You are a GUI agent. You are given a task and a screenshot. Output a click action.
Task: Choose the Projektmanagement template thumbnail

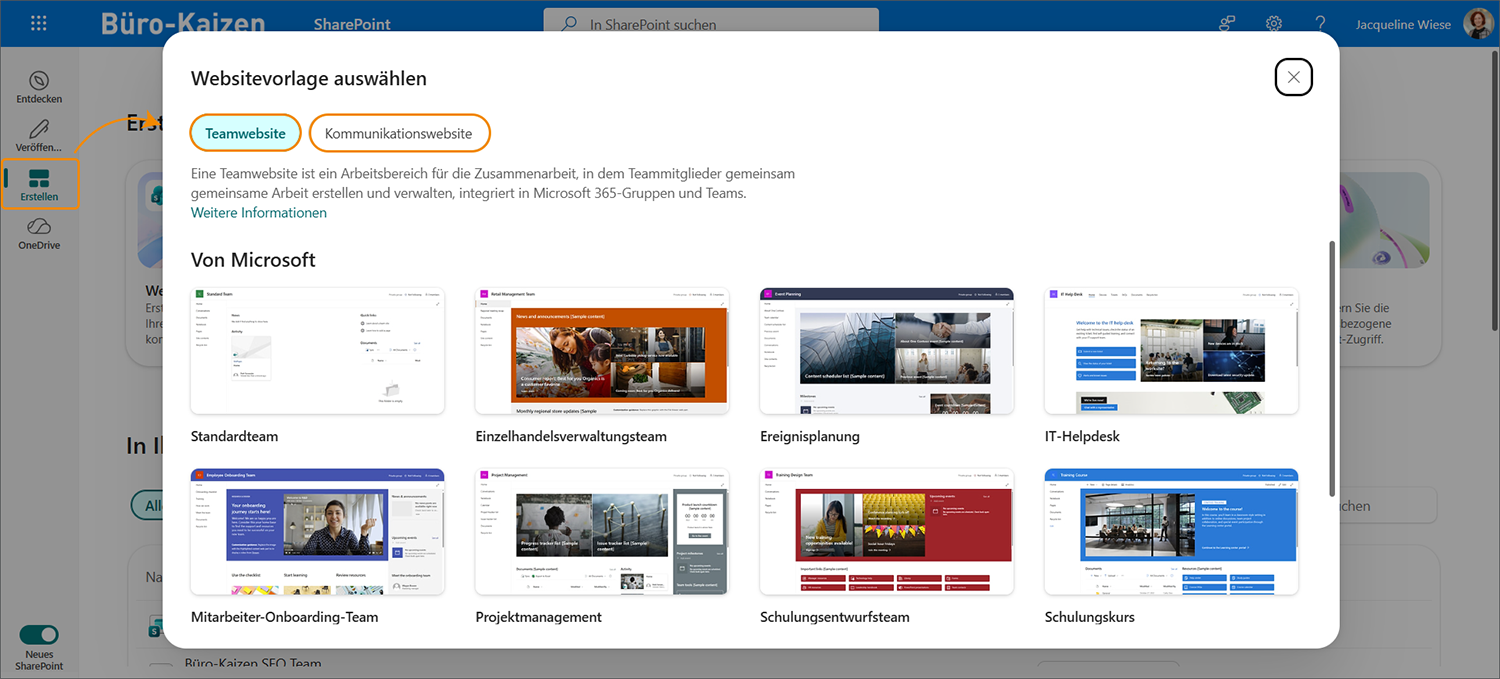(x=602, y=532)
